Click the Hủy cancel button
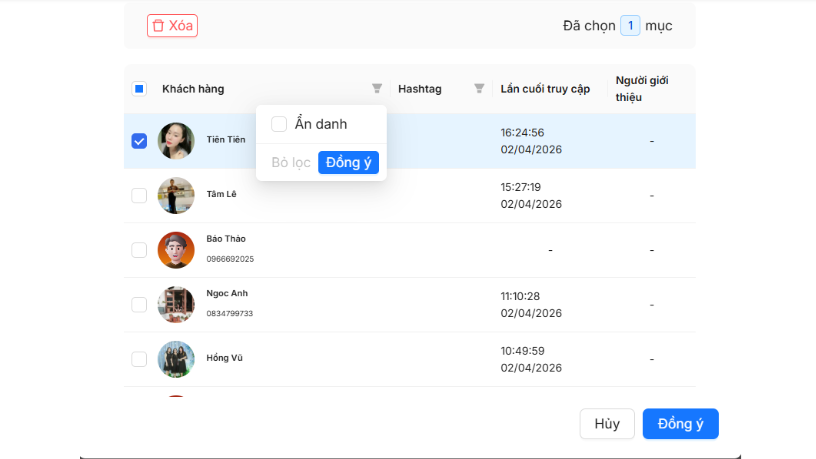This screenshot has height=459, width=816. [x=607, y=424]
